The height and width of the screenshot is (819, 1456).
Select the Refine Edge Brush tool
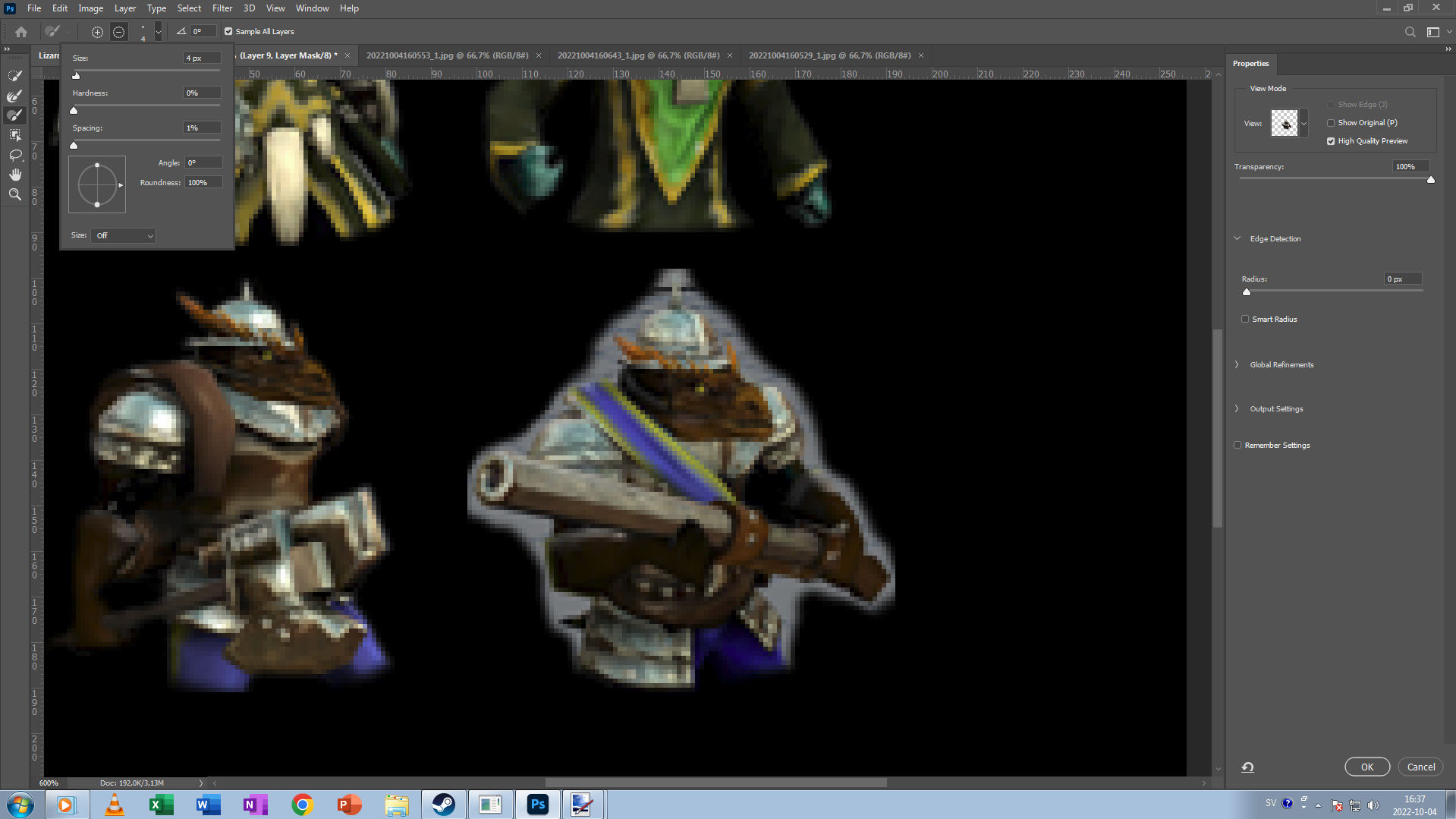[14, 96]
